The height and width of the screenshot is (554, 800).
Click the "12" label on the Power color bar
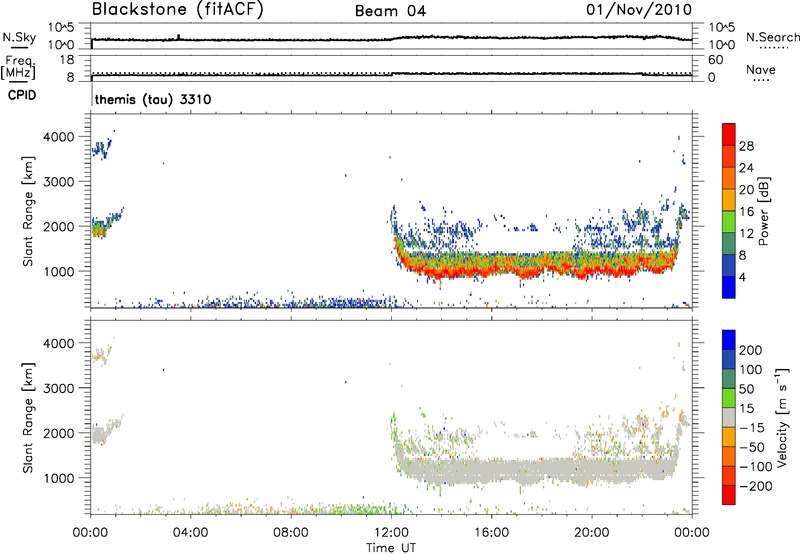(746, 234)
